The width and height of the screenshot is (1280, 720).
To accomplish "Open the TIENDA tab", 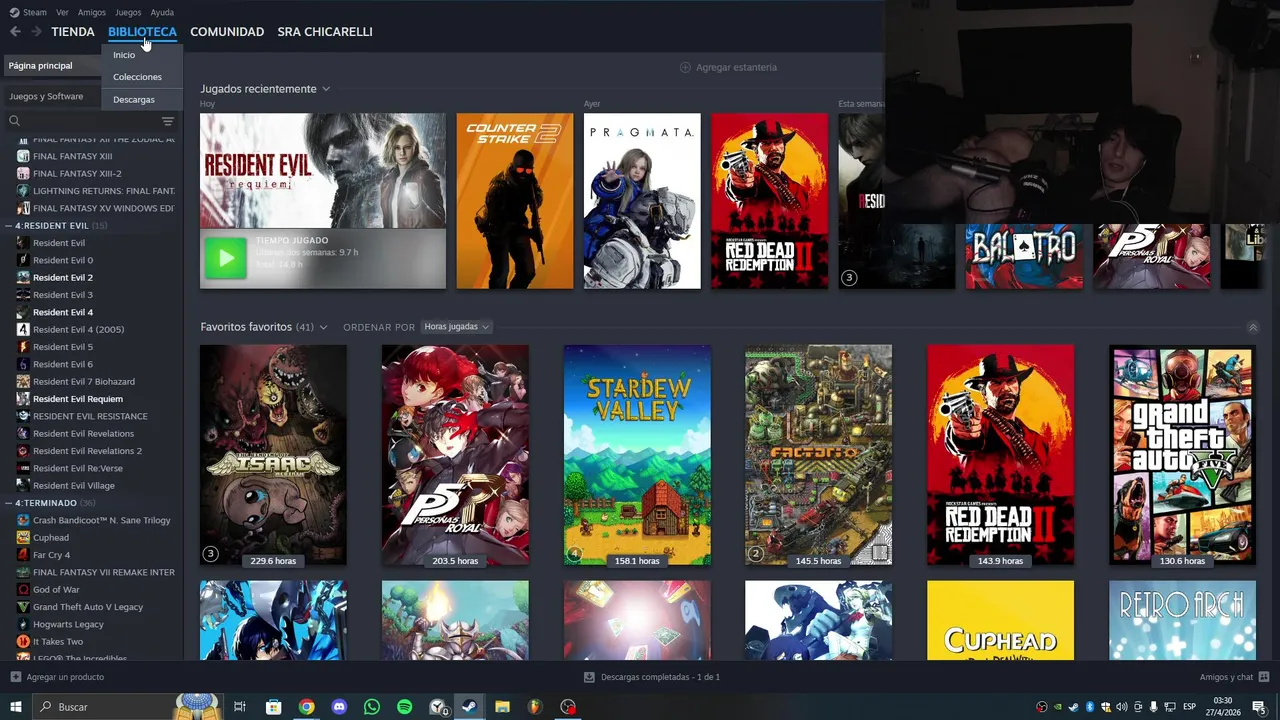I will pos(73,32).
